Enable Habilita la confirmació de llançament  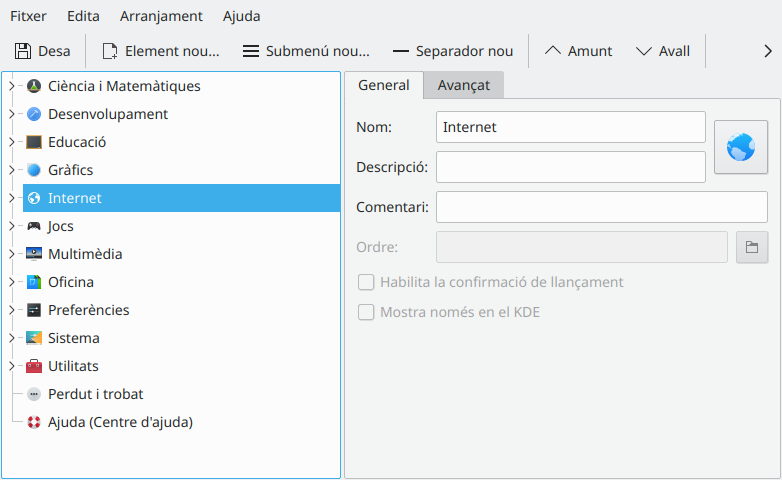[x=366, y=282]
